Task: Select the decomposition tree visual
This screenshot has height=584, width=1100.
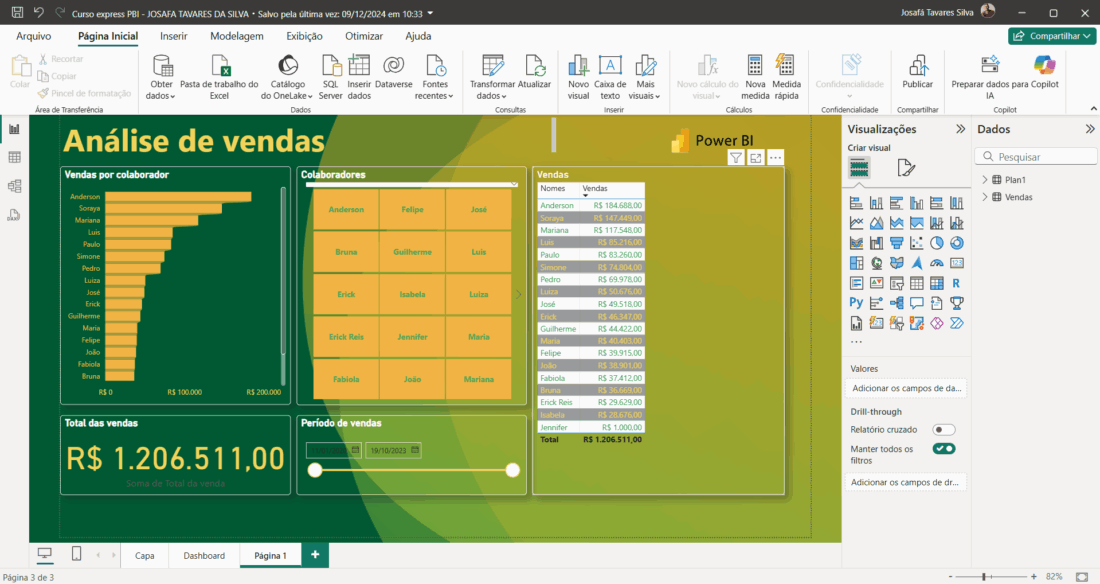Action: 897,303
